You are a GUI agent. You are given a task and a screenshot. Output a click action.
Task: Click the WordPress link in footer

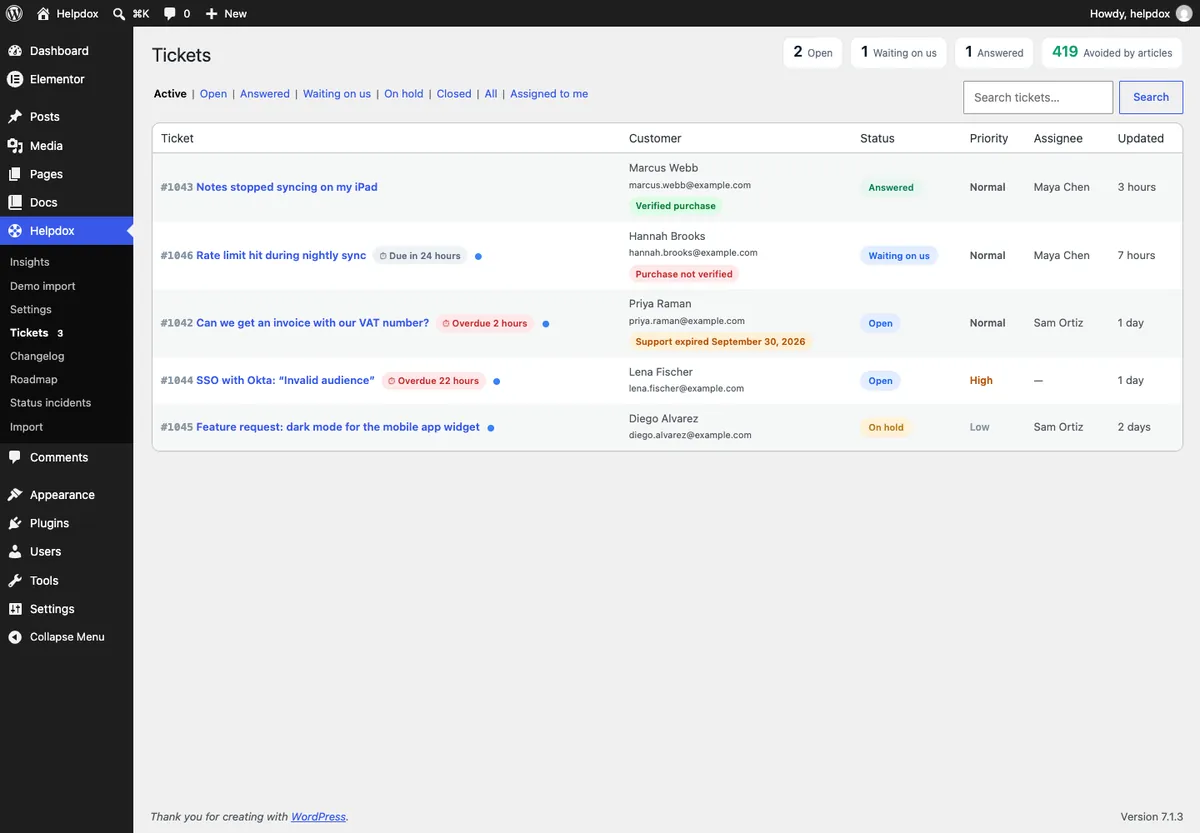coord(318,817)
